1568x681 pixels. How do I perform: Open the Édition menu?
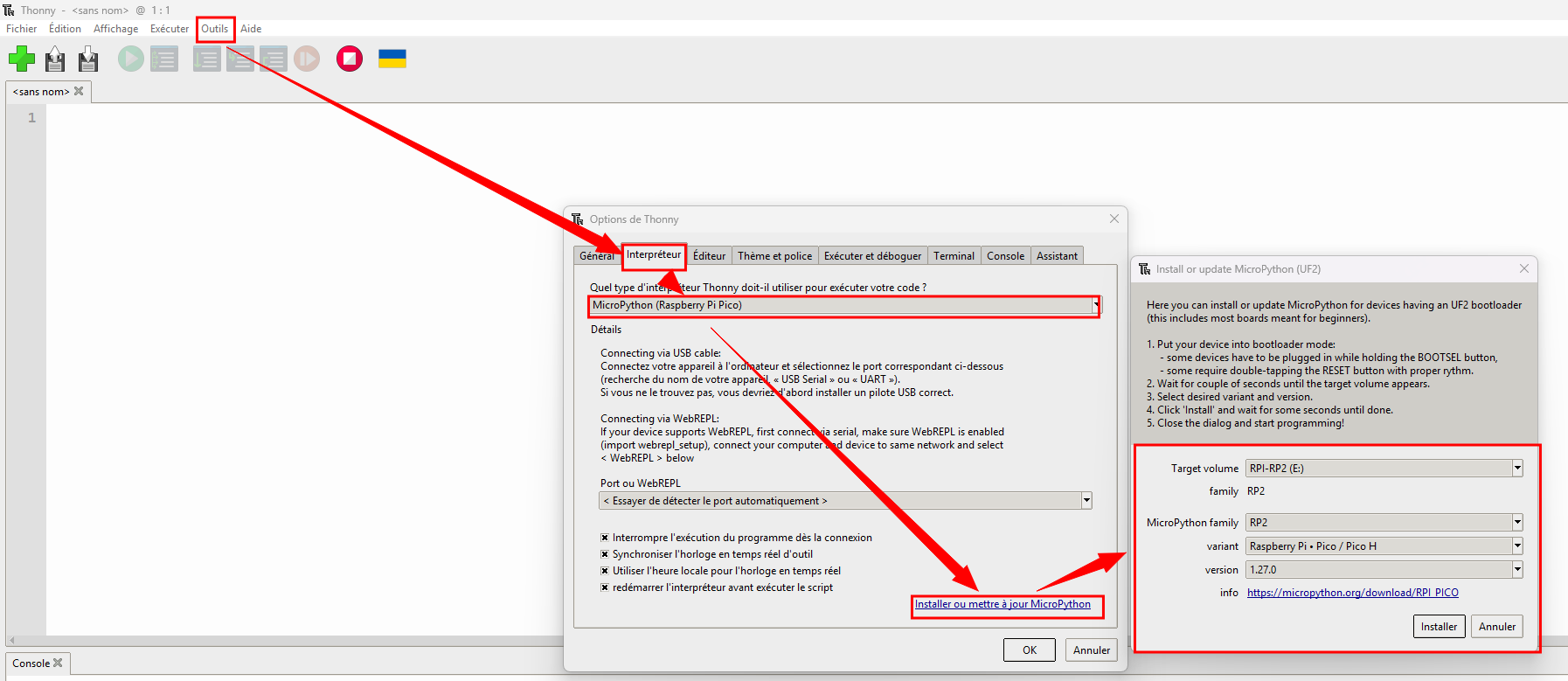click(65, 29)
